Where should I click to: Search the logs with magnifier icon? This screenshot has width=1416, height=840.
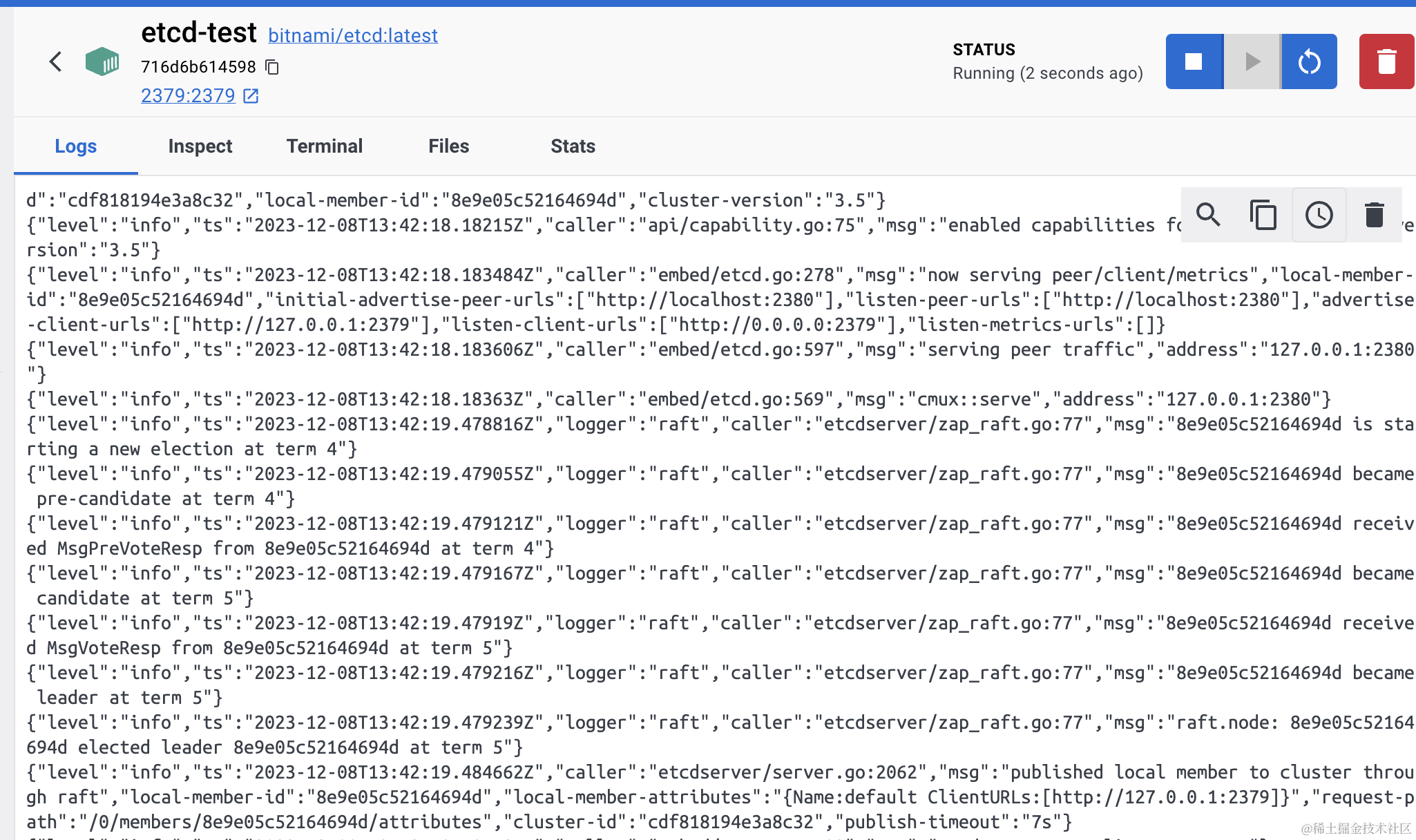tap(1208, 215)
